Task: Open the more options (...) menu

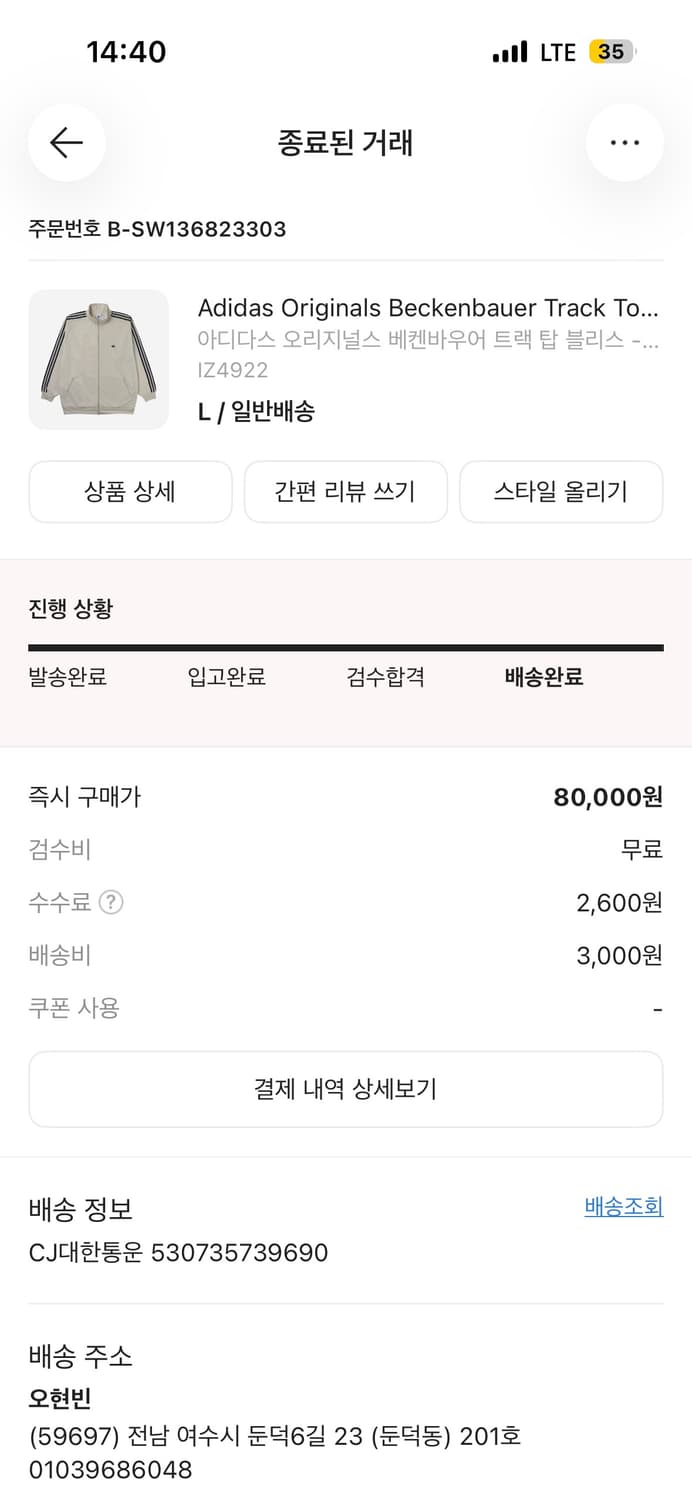Action: tap(624, 143)
